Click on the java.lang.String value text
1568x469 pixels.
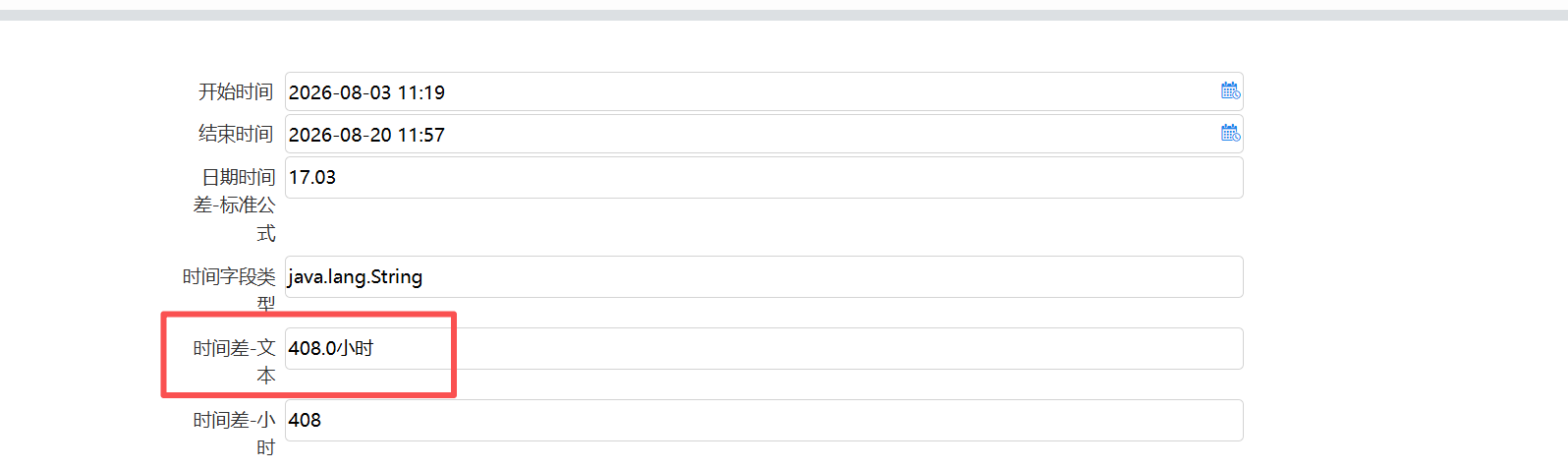click(x=355, y=277)
